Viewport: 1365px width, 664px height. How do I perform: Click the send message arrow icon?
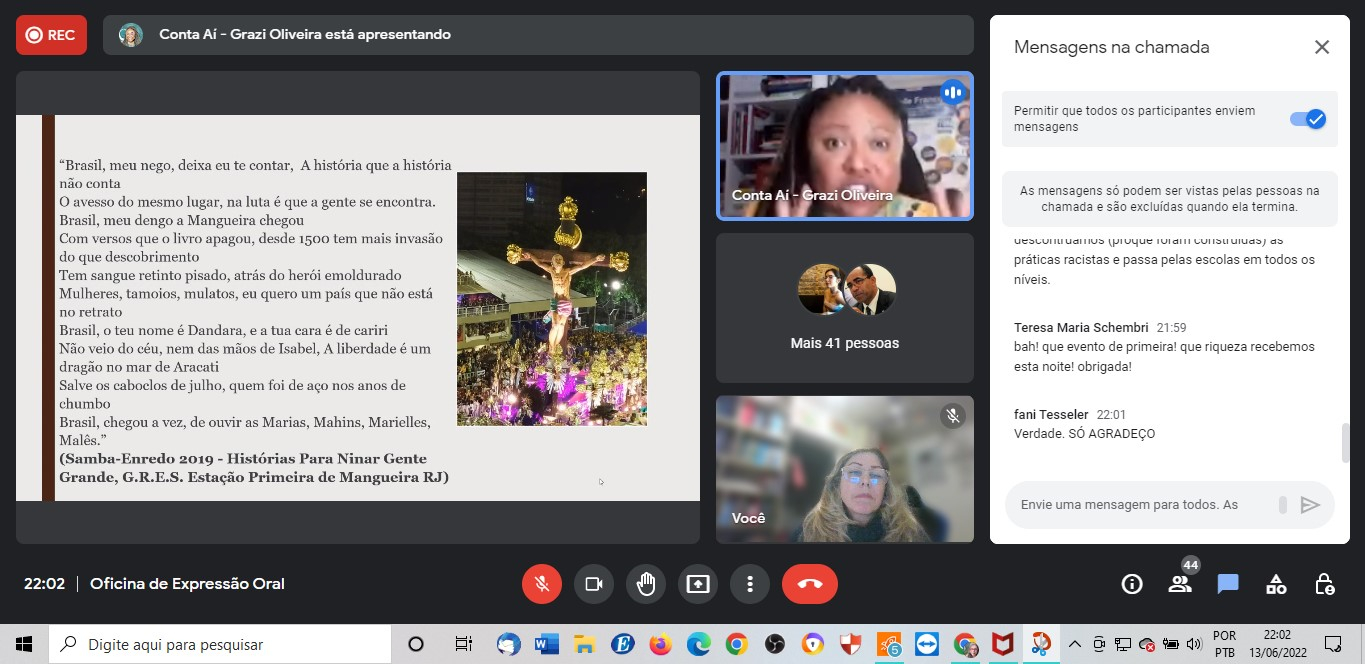(1310, 505)
